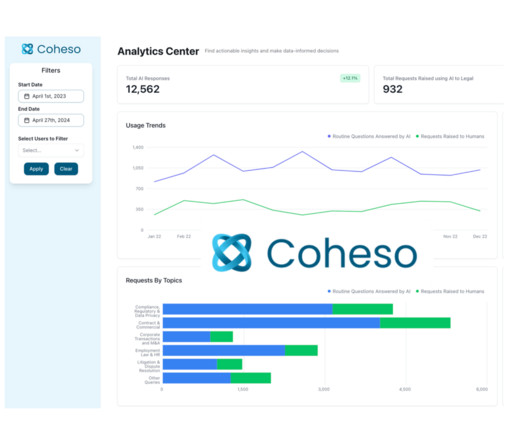
Task: Open the End Date calendar icon
Action: pos(27,120)
